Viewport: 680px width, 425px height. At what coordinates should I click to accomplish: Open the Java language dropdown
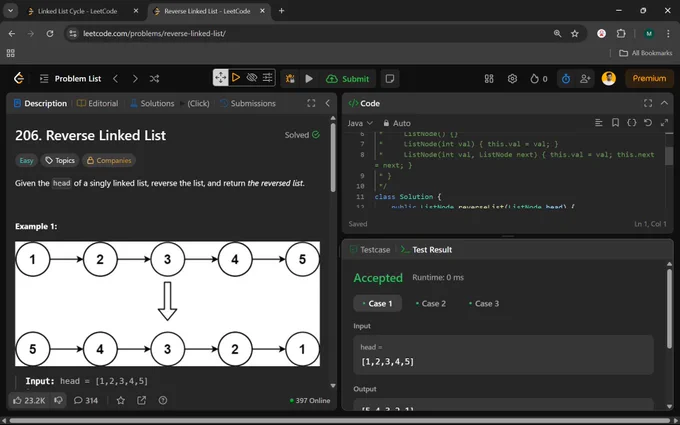(x=360, y=123)
